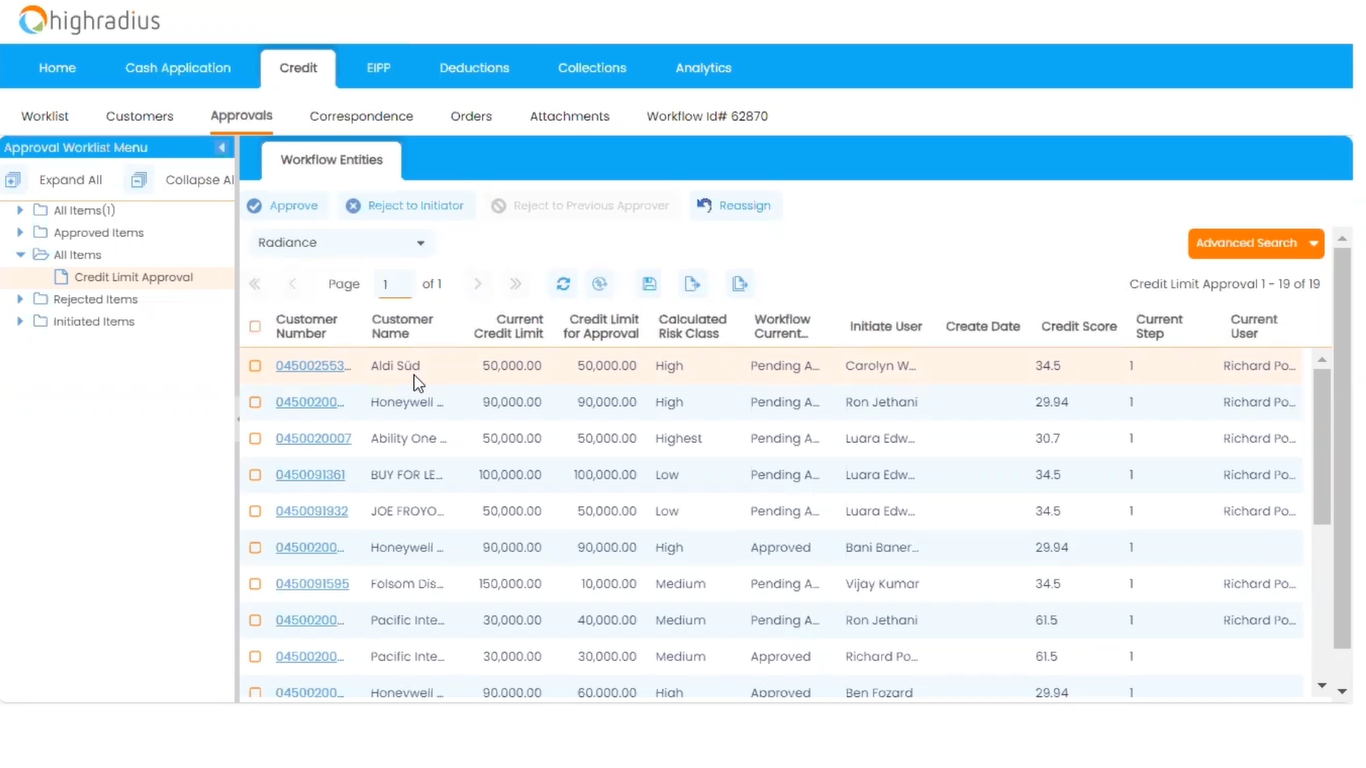Check the Folsom Dis row checkbox
Image resolution: width=1366 pixels, height=768 pixels.
(254, 583)
